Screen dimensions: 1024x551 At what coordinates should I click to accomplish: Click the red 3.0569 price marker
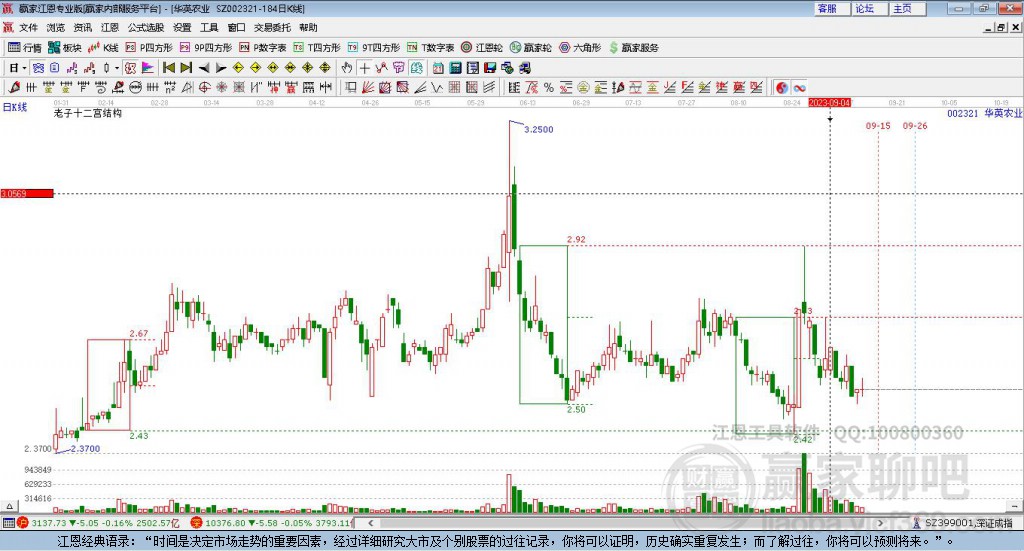tap(27, 193)
